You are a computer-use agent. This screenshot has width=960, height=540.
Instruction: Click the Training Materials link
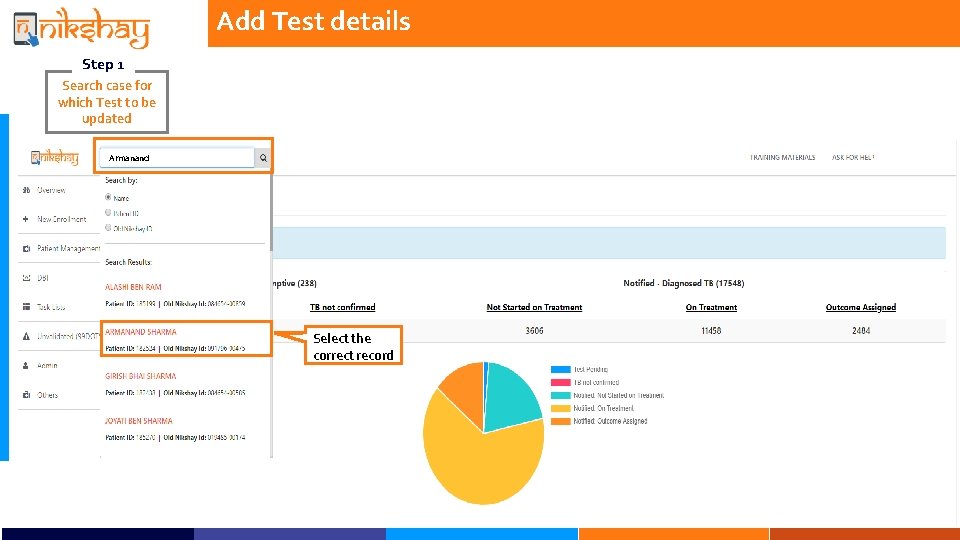coord(782,157)
